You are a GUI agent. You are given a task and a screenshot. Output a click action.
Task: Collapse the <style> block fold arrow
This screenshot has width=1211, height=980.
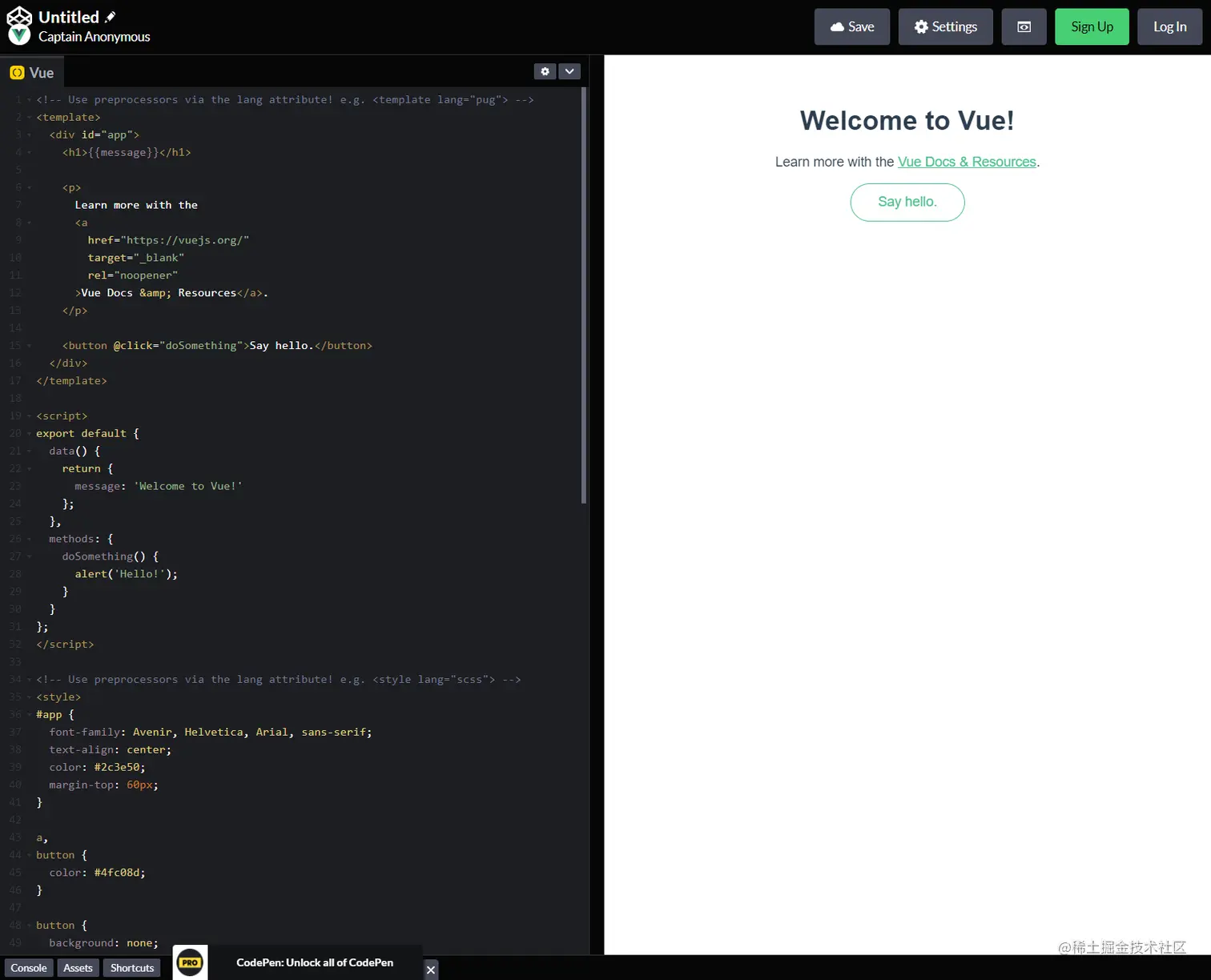pos(29,697)
